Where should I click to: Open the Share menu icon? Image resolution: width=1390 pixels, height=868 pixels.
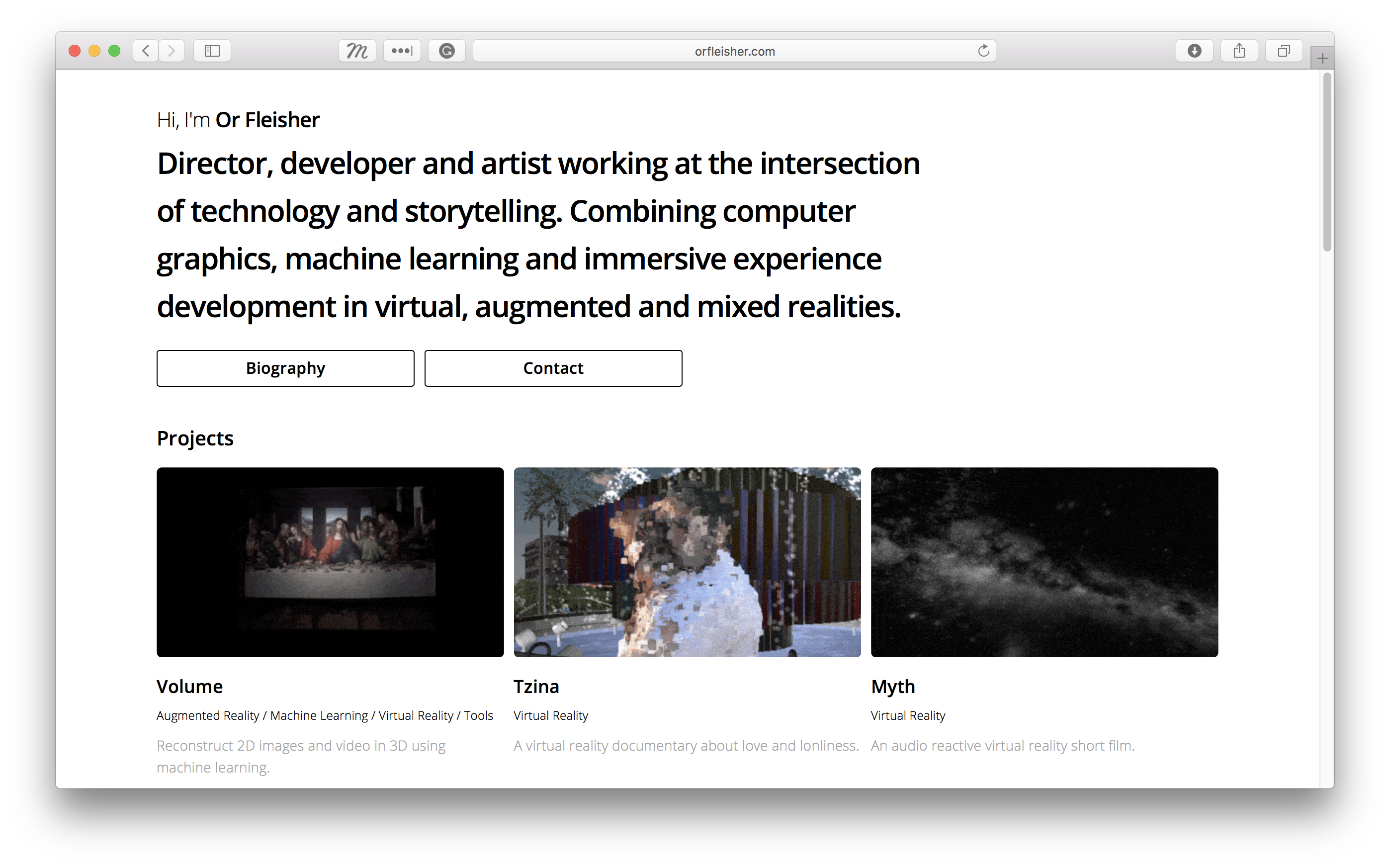[1239, 51]
